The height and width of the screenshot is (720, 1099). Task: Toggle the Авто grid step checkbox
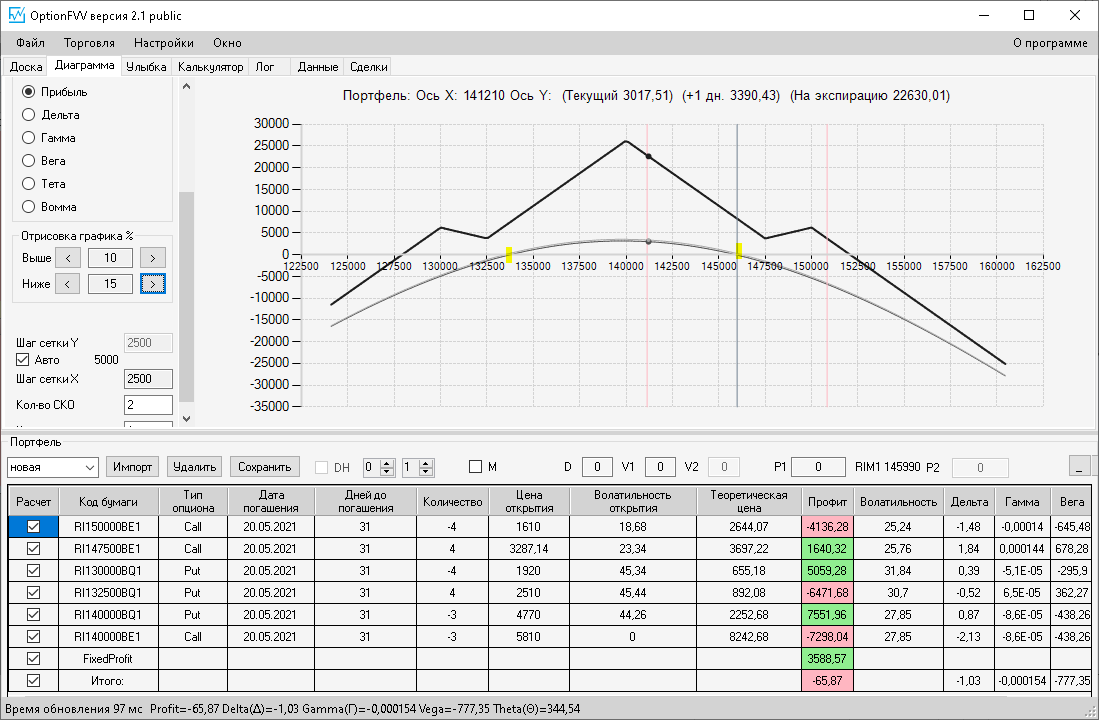coord(22,360)
